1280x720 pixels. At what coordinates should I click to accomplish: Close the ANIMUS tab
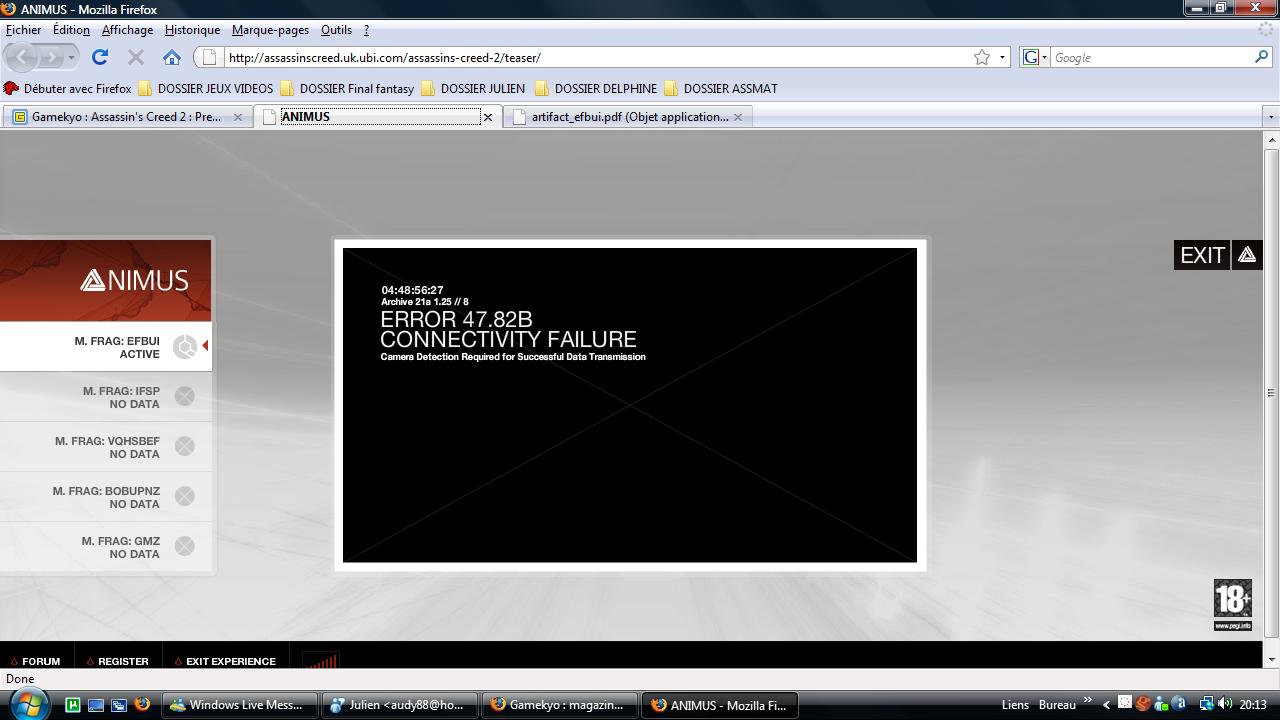pyautogui.click(x=488, y=117)
